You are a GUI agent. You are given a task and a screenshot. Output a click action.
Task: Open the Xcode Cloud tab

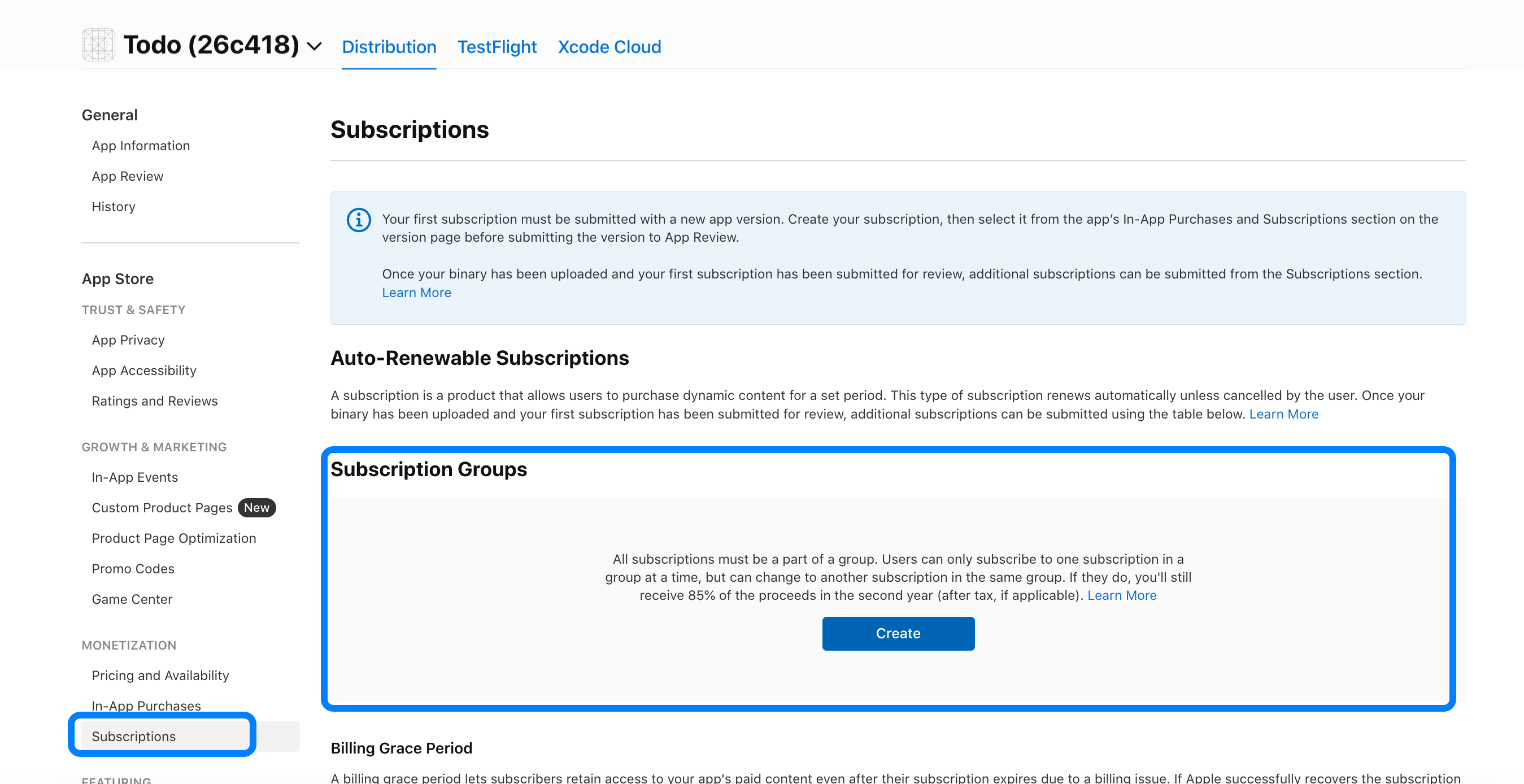[609, 47]
